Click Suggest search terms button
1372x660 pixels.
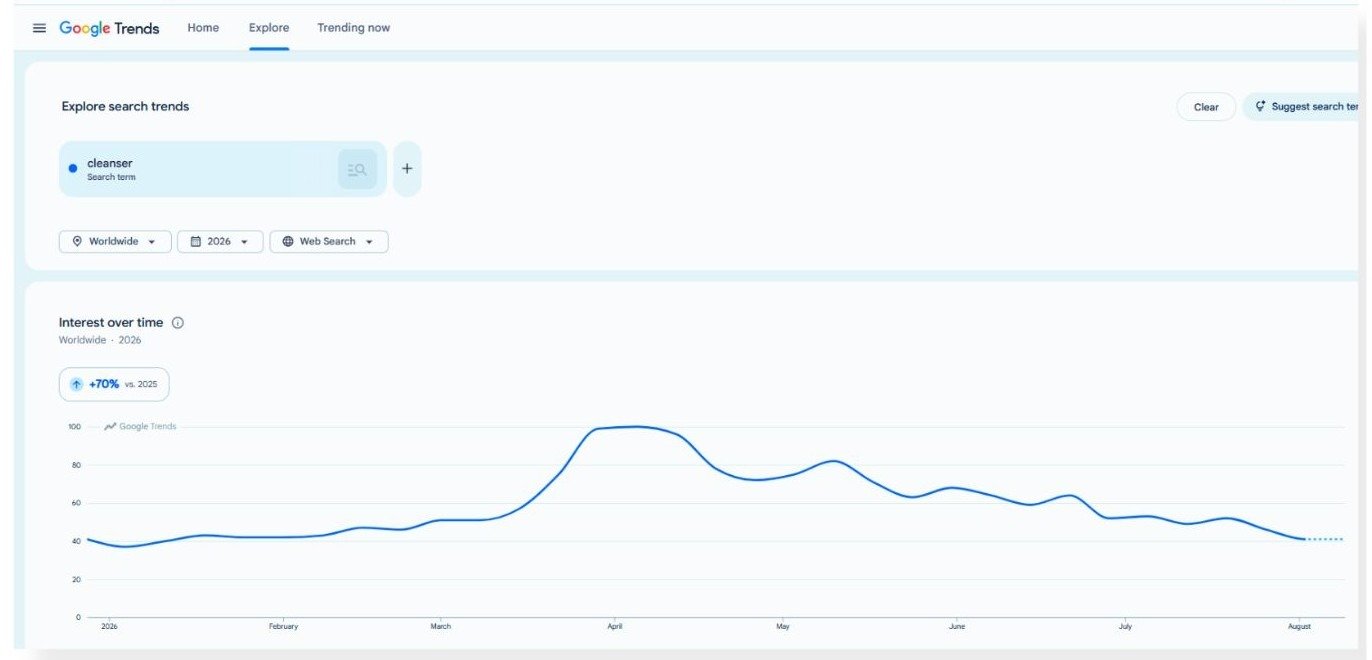(x=1306, y=107)
